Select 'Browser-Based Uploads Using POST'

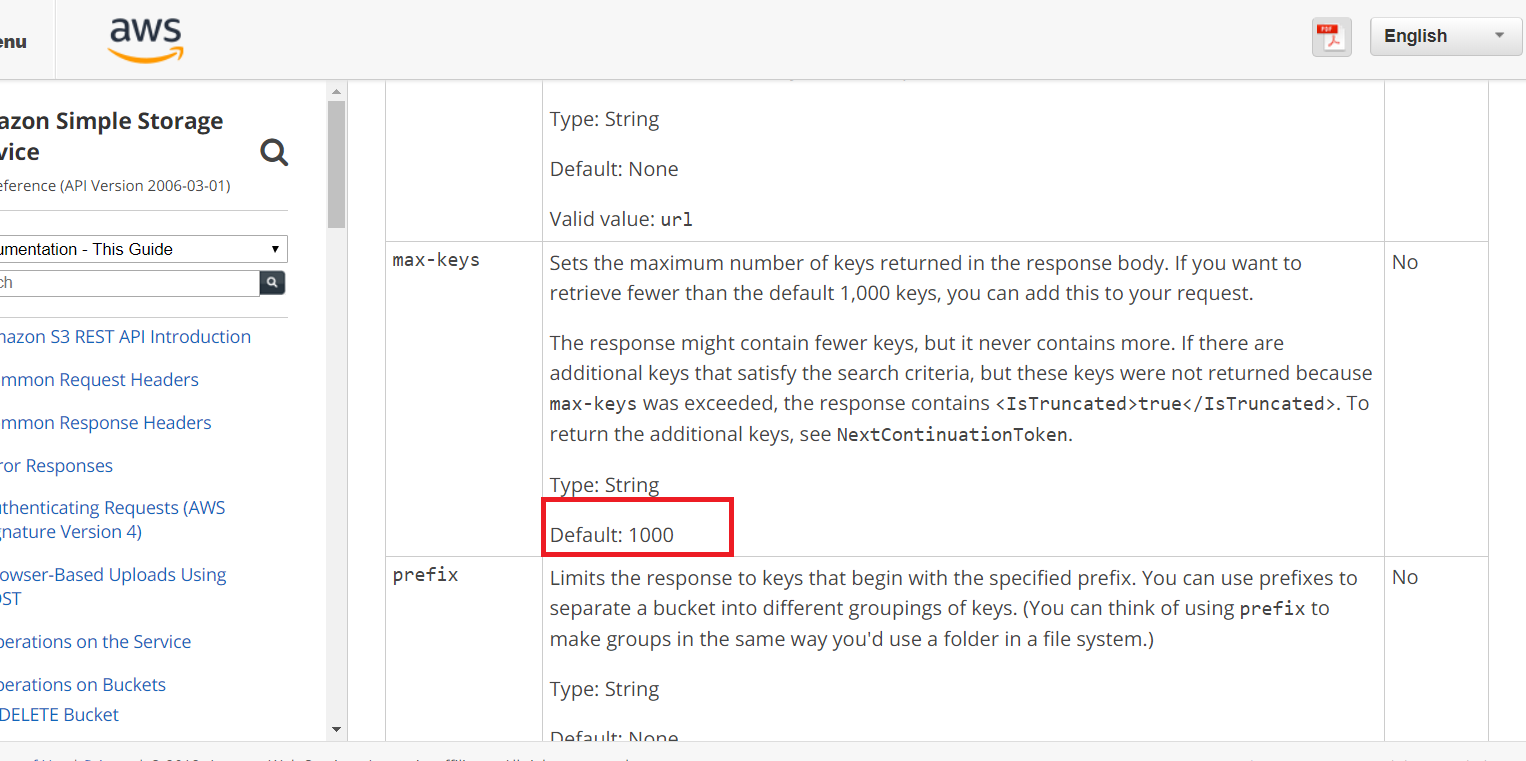[x=113, y=586]
